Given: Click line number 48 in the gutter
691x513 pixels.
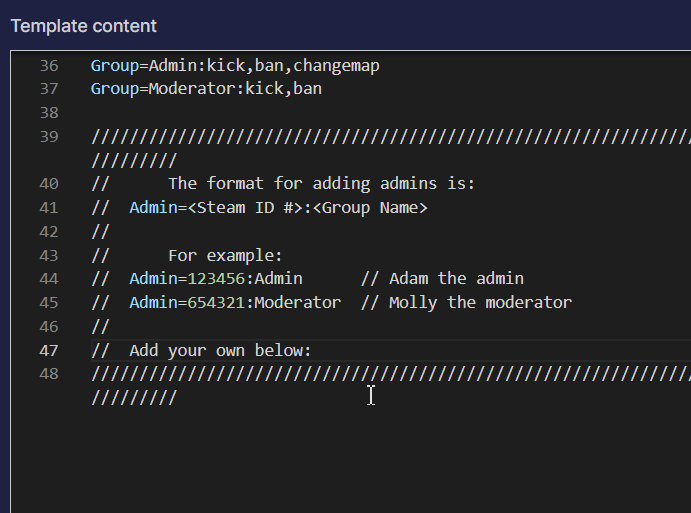Looking at the screenshot, I should coord(48,374).
